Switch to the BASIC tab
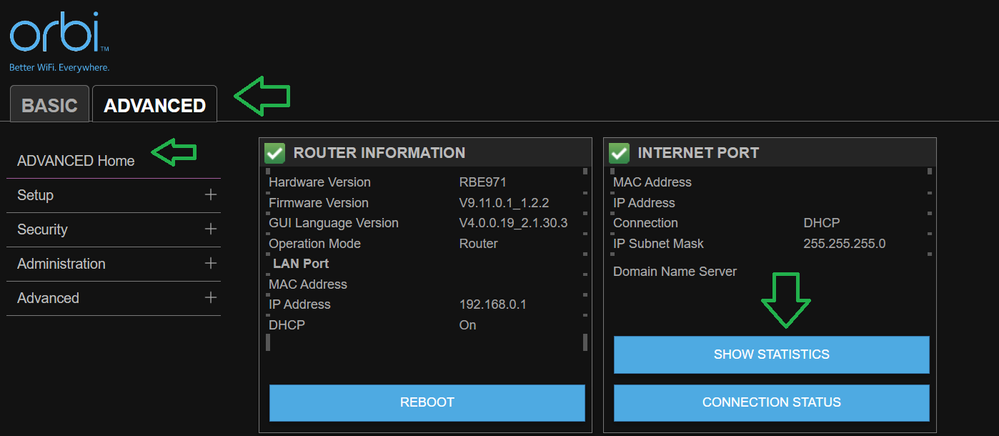999x436 pixels. click(x=49, y=105)
